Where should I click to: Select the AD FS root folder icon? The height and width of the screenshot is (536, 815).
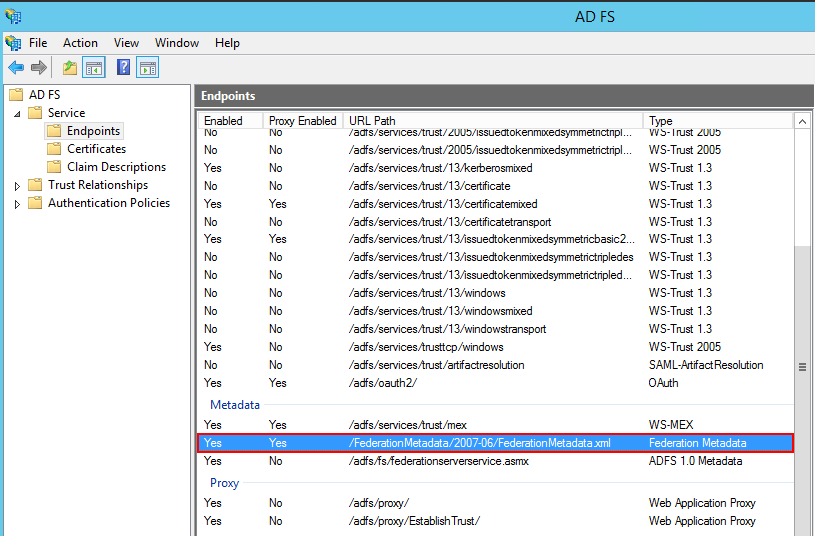(x=16, y=95)
